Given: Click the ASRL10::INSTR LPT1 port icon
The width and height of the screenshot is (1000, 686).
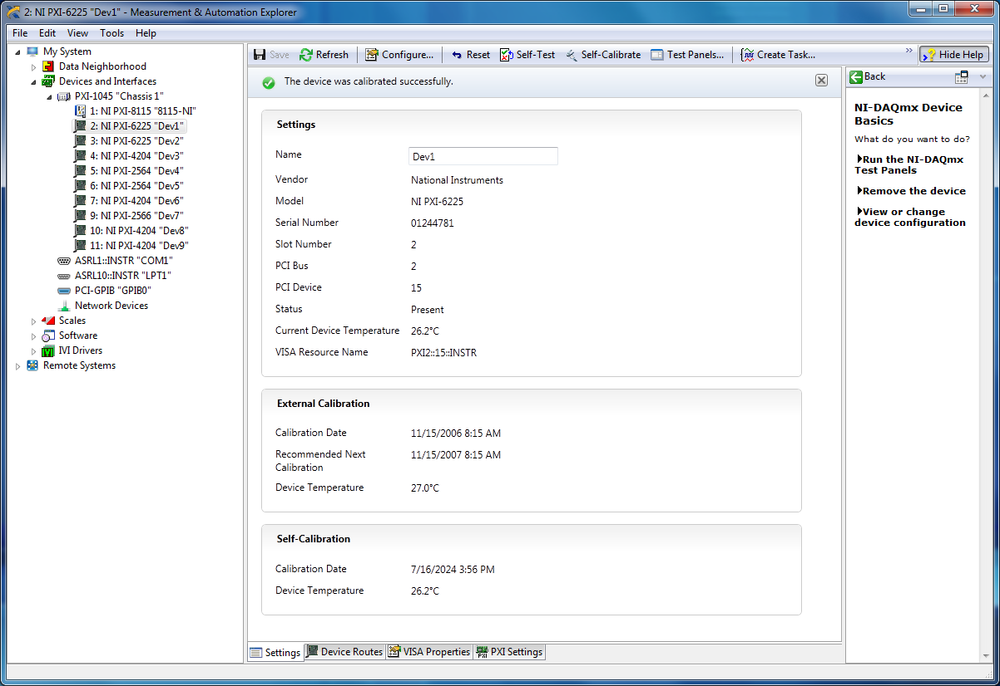Looking at the screenshot, I should (x=64, y=275).
